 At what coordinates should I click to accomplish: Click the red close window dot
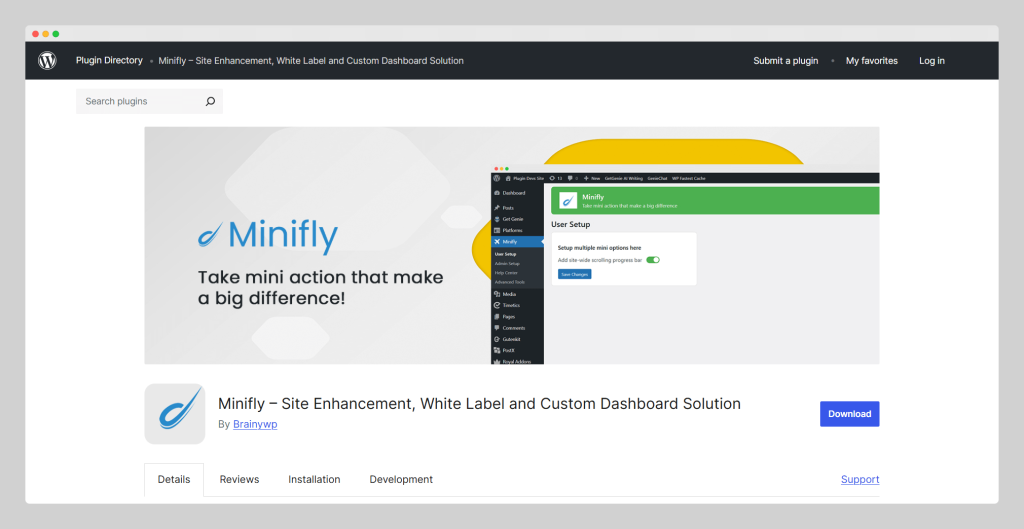pos(35,34)
